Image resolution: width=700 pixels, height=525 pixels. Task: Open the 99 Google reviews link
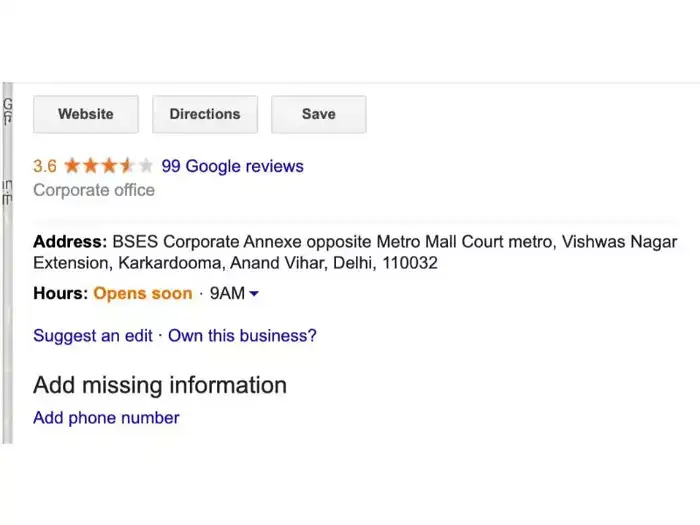point(232,166)
